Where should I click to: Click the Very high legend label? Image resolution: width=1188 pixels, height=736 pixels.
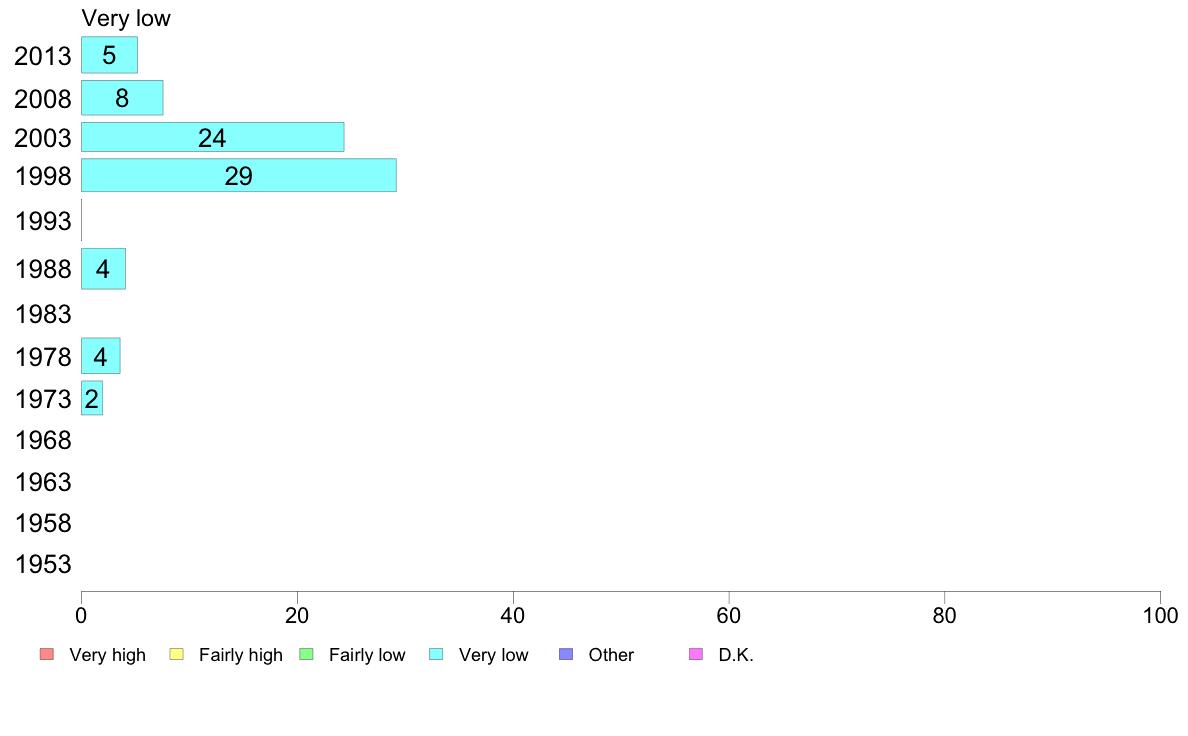click(108, 655)
